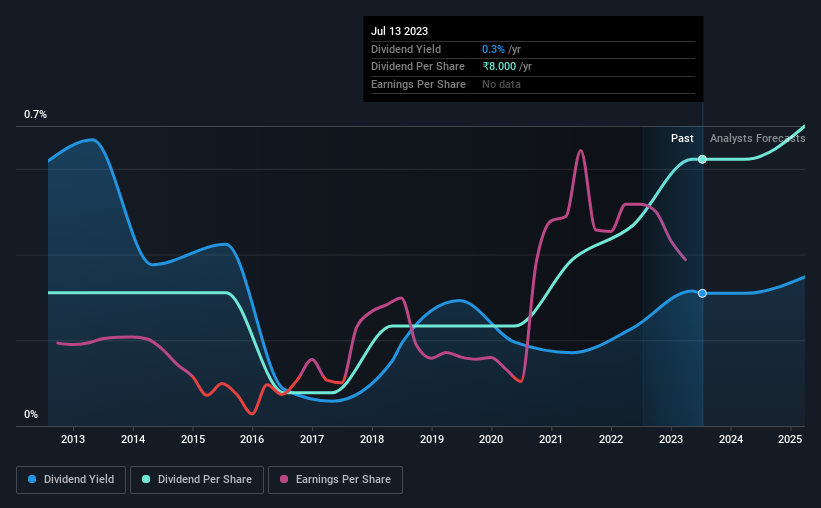Click the pink Earnings Per Share legend dot
This screenshot has width=821, height=508.
[284, 479]
